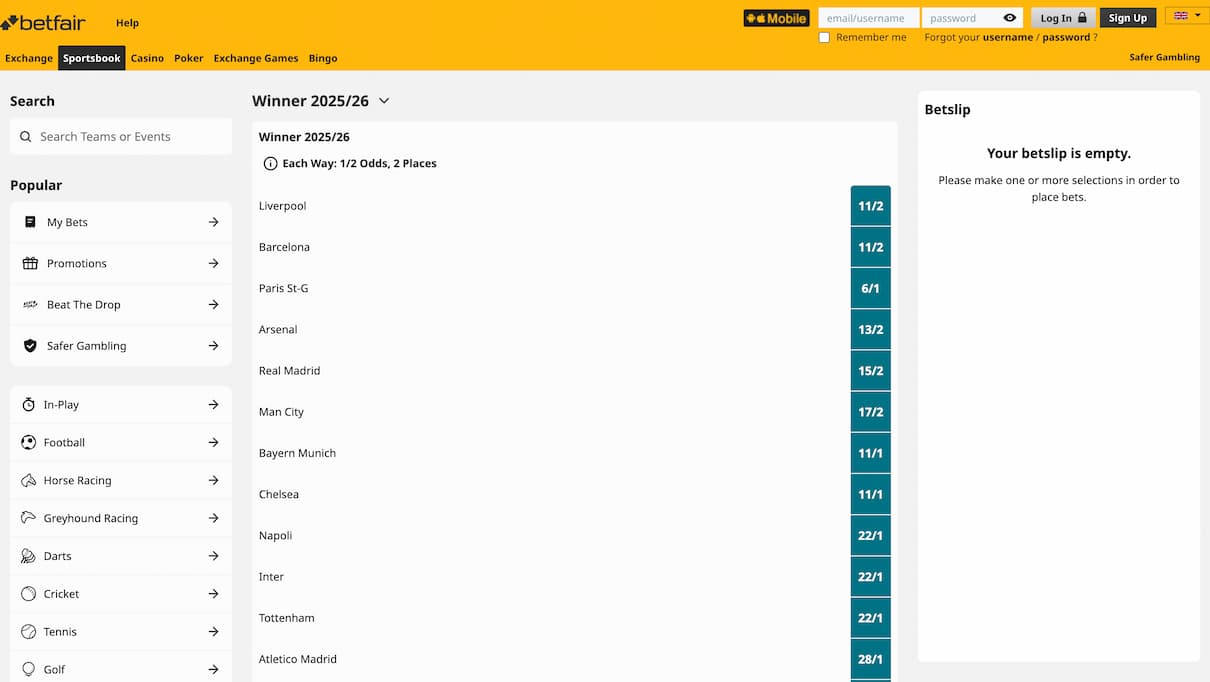This screenshot has width=1210, height=682.
Task: Select the Darts sport icon
Action: (x=28, y=556)
